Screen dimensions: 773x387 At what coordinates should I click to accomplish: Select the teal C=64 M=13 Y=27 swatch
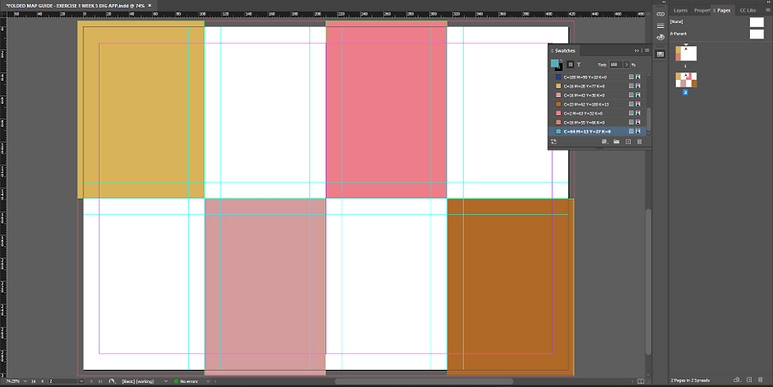[597, 132]
